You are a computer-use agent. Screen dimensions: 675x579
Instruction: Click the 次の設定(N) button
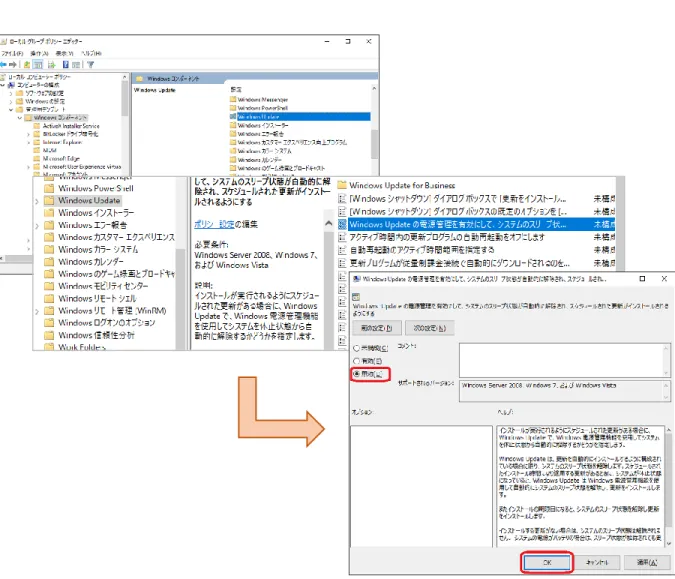pos(430,328)
